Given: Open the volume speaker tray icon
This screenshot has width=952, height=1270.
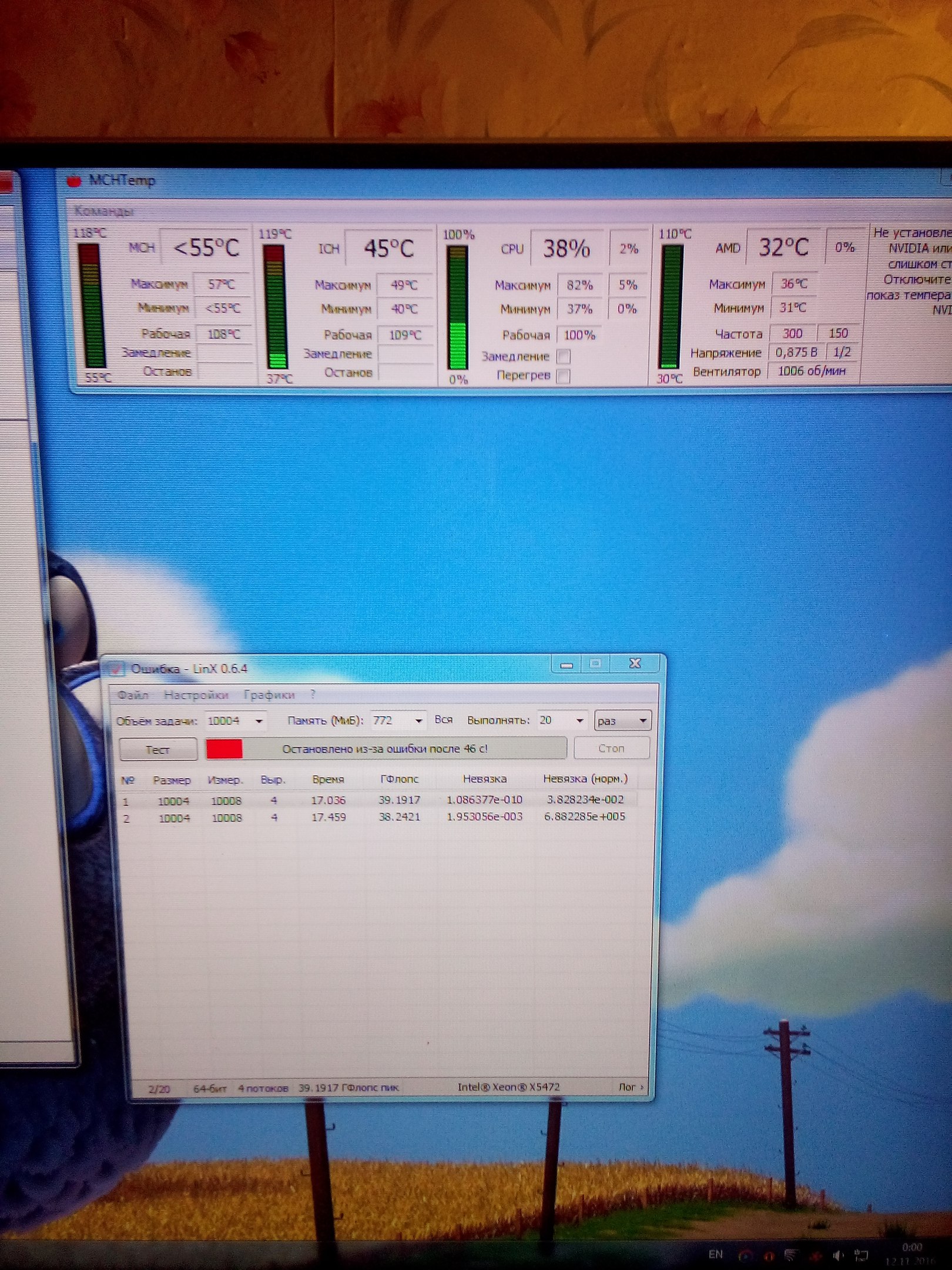Looking at the screenshot, I should tap(838, 1256).
